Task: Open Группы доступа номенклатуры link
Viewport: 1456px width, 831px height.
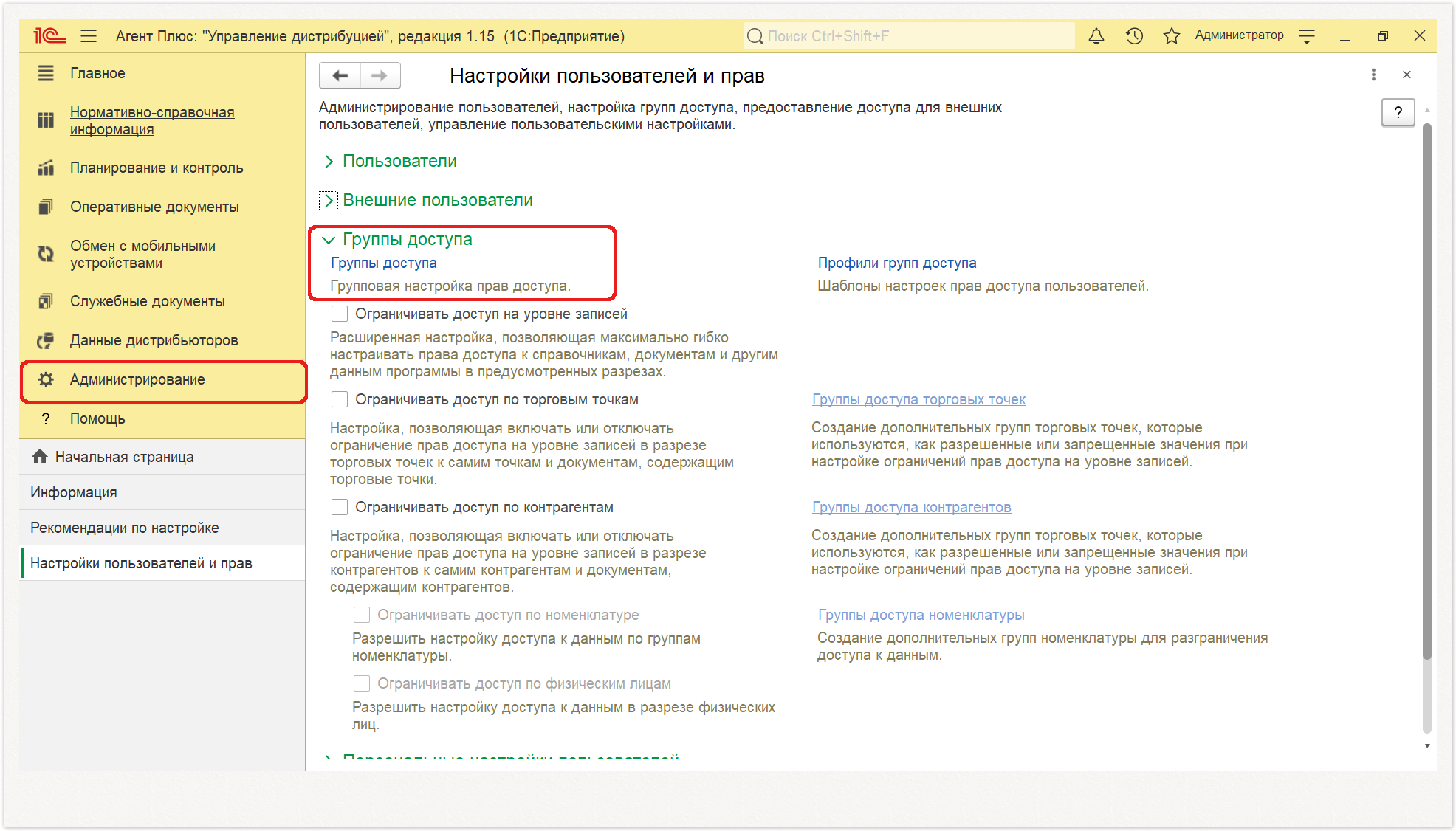Action: click(x=921, y=615)
